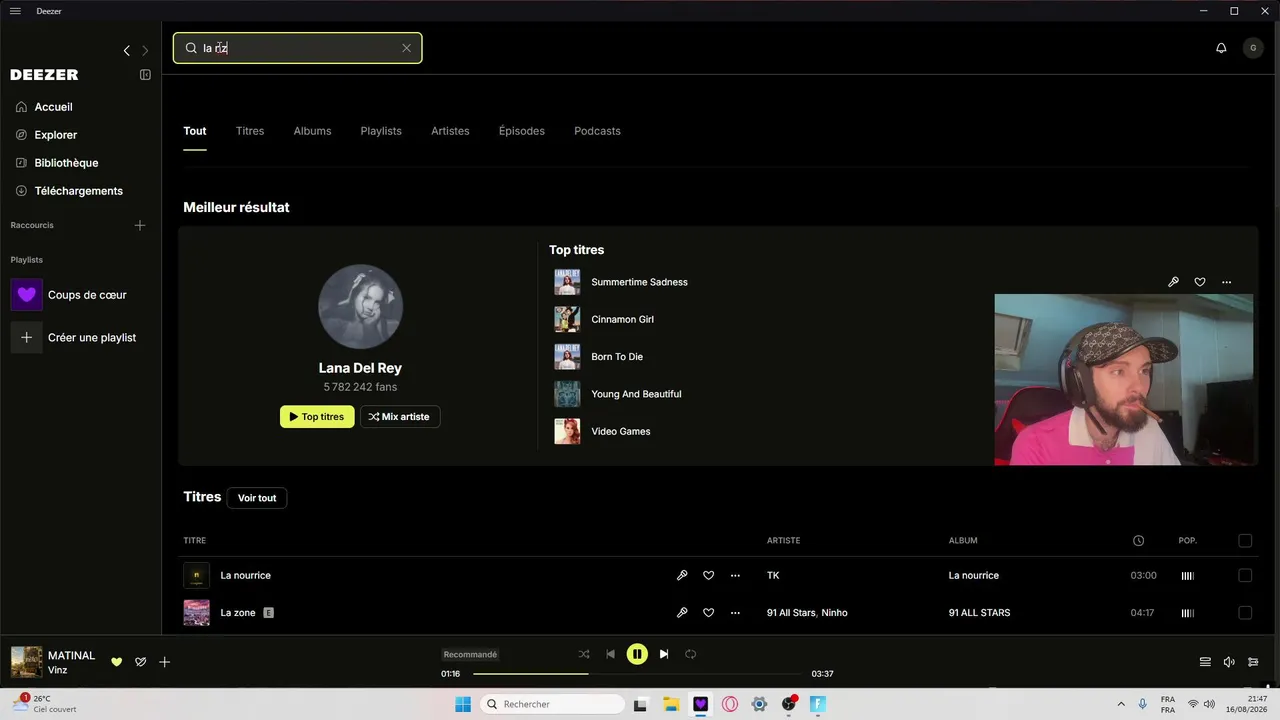Switch to the Podcasts tab
Viewport: 1280px width, 720px height.
point(597,131)
